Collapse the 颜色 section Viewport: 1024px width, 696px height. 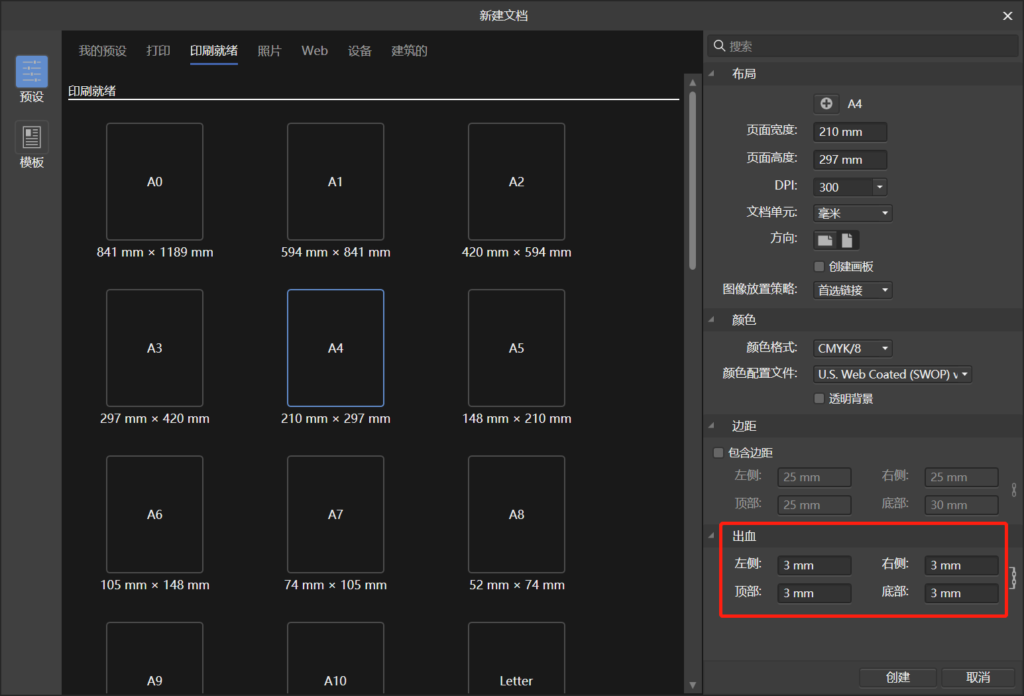coord(712,320)
